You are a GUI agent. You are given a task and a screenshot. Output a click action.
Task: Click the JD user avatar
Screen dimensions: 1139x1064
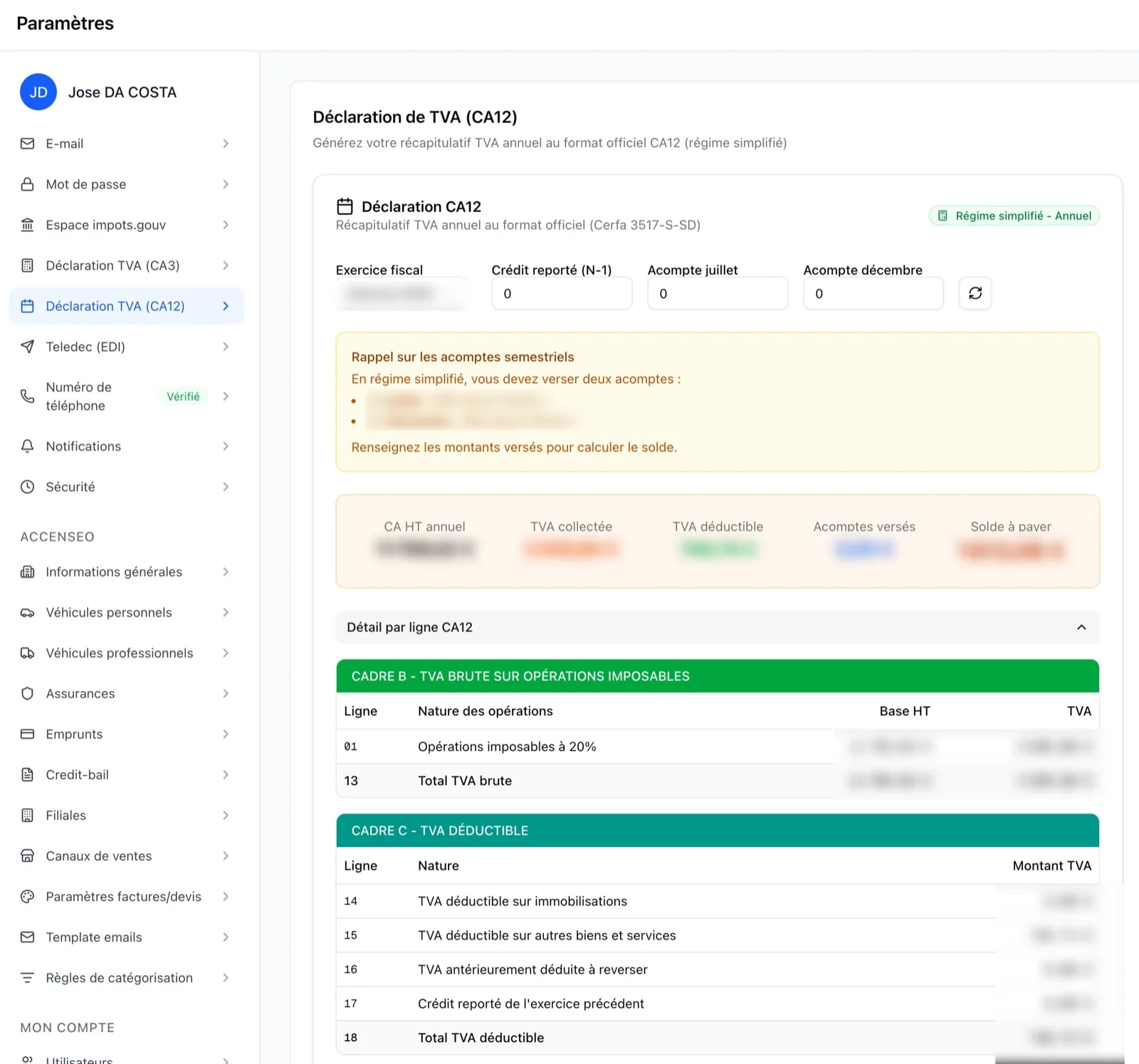[x=38, y=93]
